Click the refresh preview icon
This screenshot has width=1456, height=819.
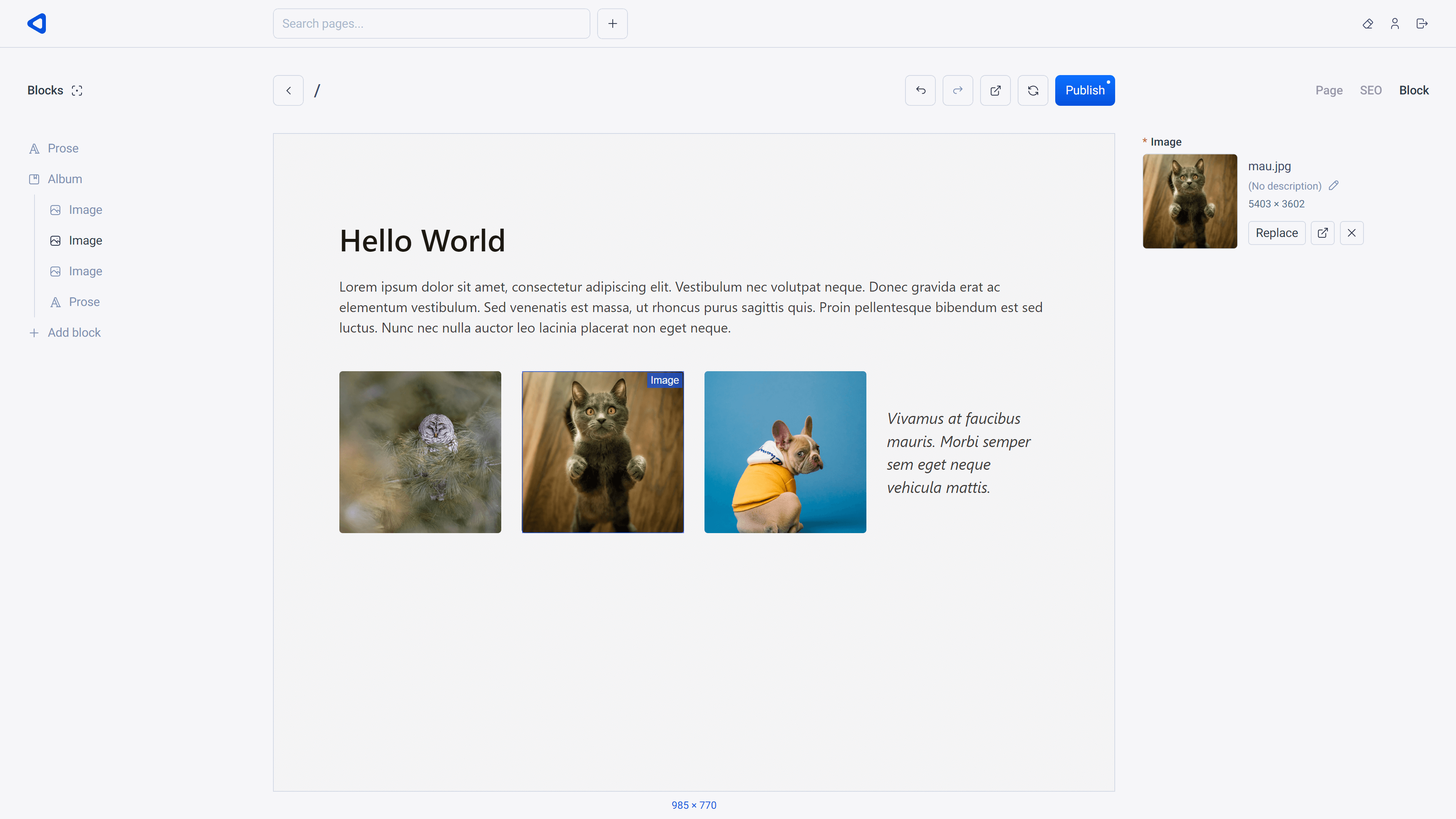click(x=1032, y=91)
